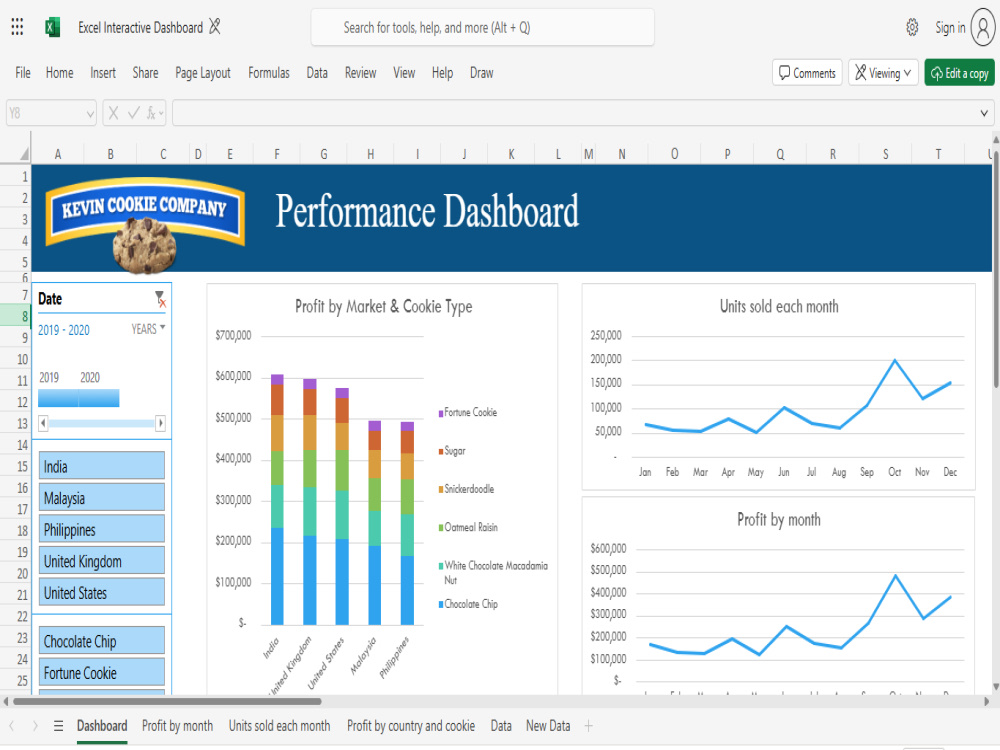Open the Insert tab
The height and width of the screenshot is (750, 1000).
point(103,73)
